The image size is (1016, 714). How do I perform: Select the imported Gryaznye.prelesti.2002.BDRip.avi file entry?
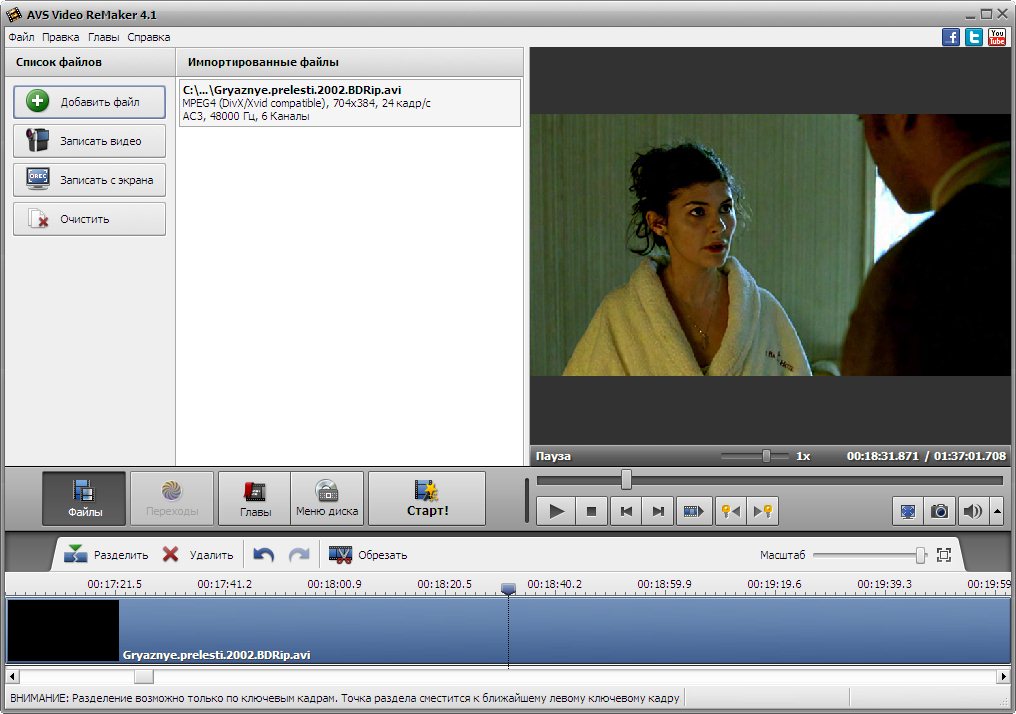pos(350,103)
